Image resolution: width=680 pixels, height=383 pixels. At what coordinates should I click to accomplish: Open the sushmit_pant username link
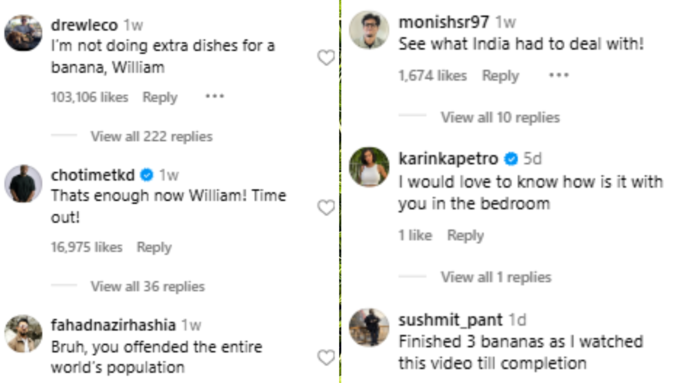[x=450, y=320]
